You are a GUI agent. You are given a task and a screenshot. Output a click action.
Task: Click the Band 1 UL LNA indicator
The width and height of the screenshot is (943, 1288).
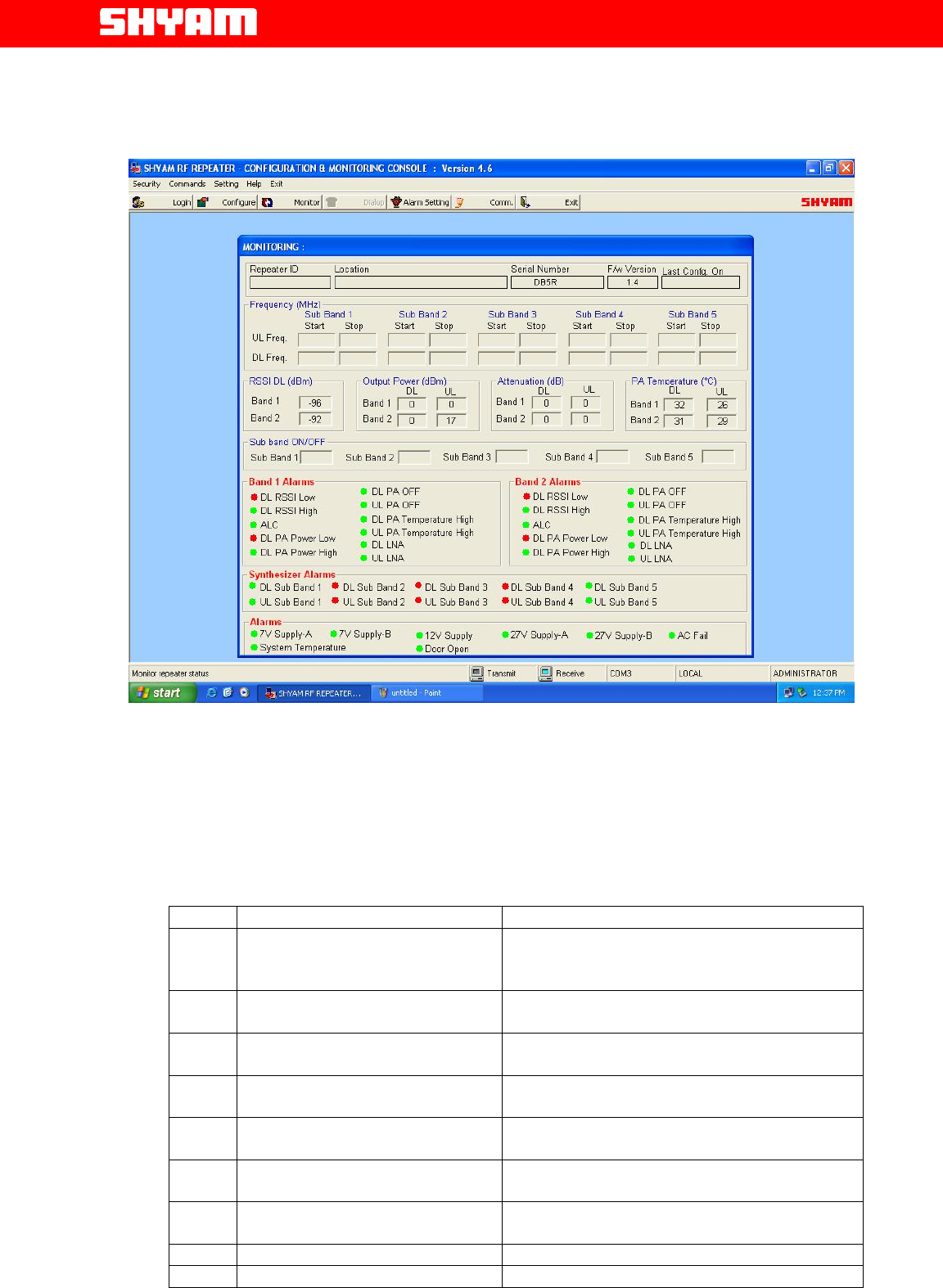364,558
